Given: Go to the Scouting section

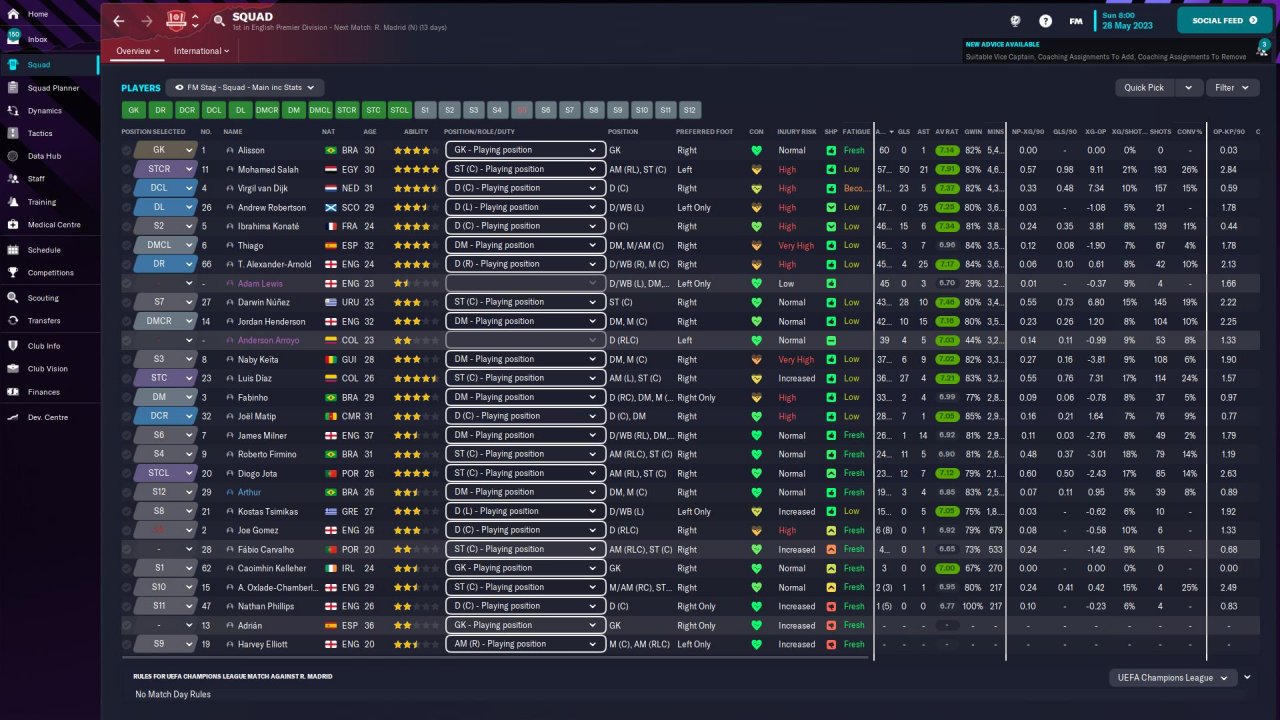Looking at the screenshot, I should click(x=43, y=298).
